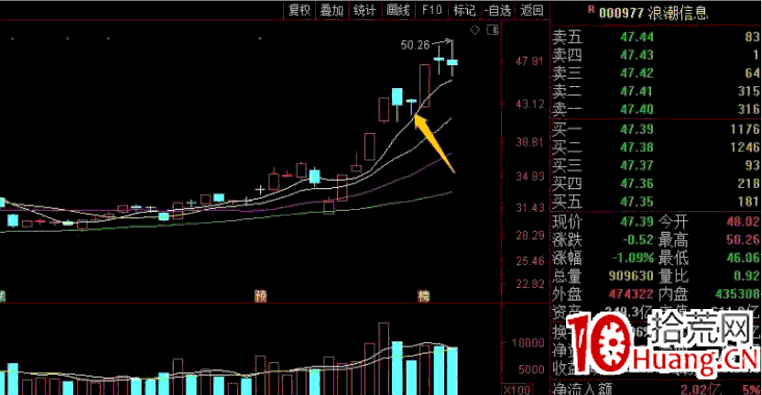The height and width of the screenshot is (395, 762).
Task: Click the 28.29 price axis label
Action: 529,236
